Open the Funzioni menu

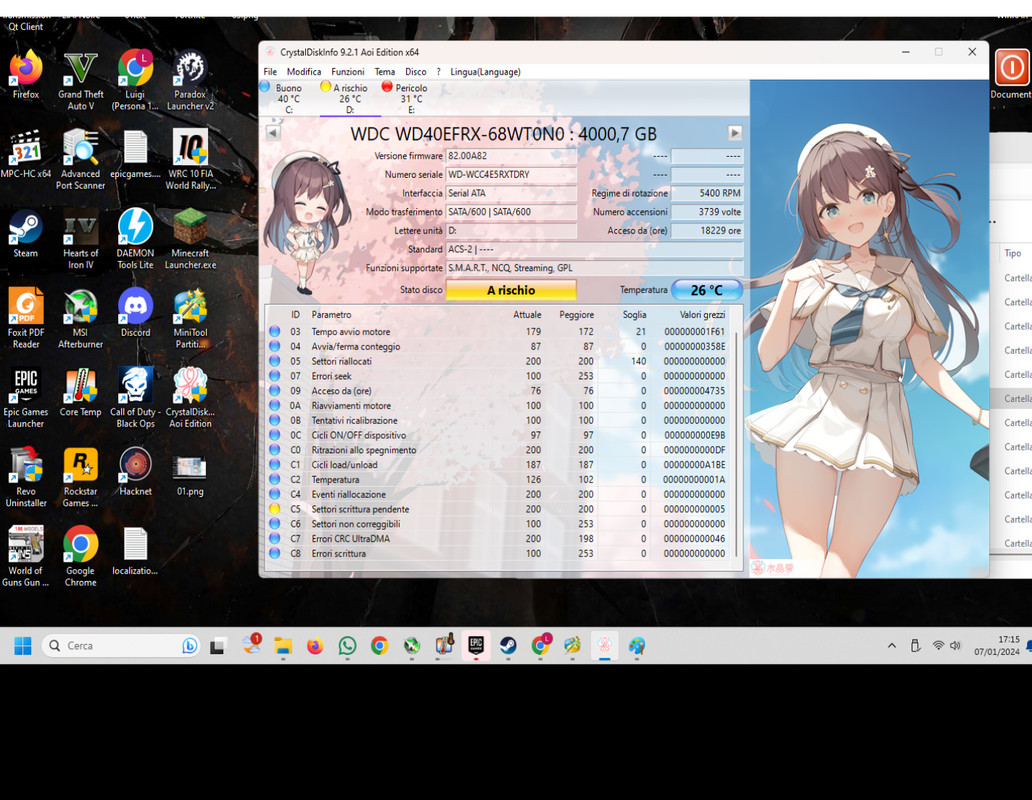point(348,72)
